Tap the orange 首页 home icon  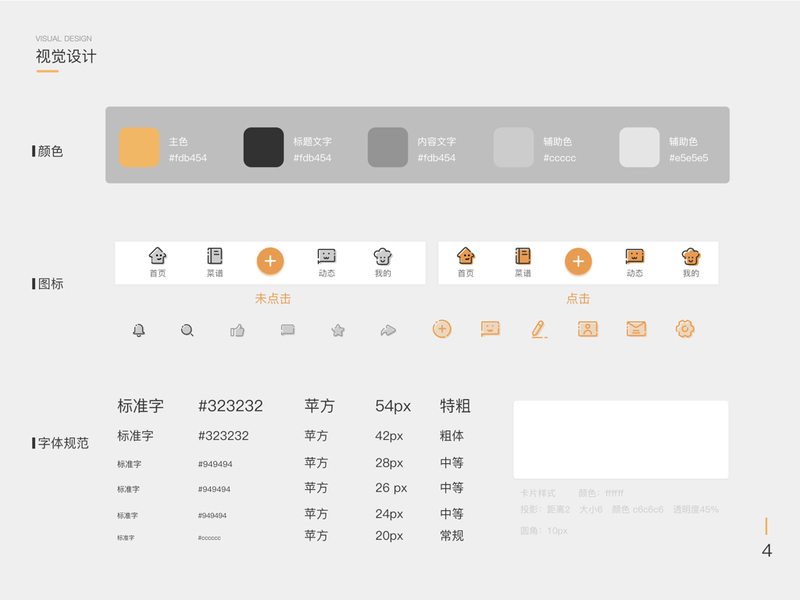click(466, 256)
